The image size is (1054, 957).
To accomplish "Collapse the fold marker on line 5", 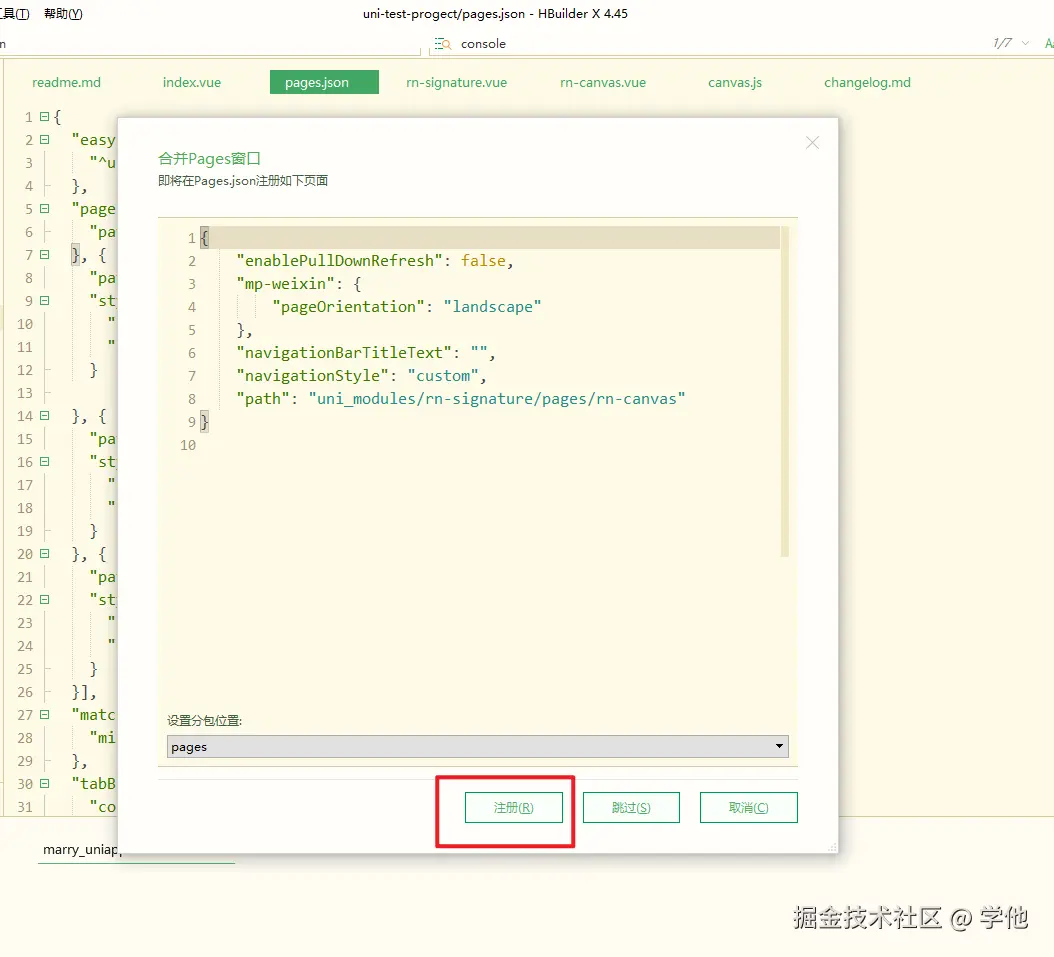I will coord(44,208).
